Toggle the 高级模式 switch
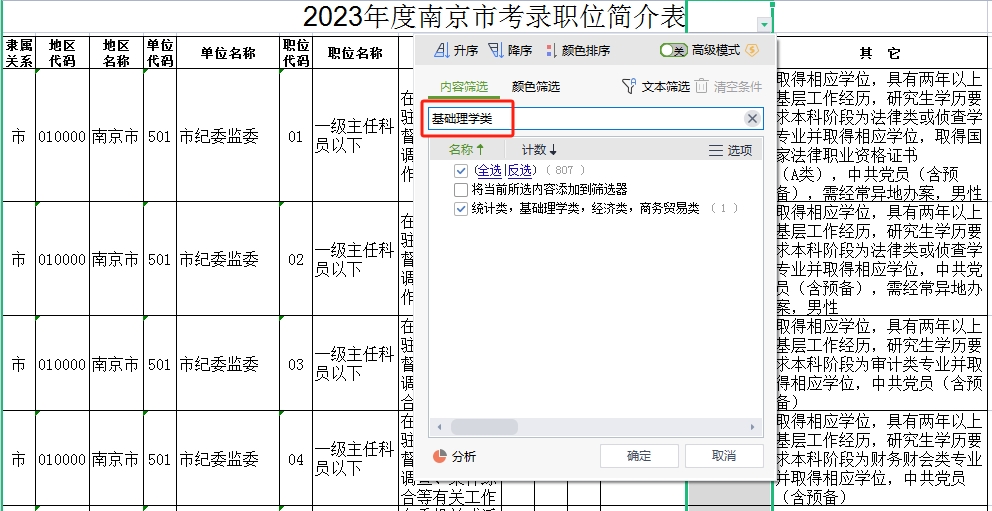The height and width of the screenshot is (511, 992). coord(673,50)
